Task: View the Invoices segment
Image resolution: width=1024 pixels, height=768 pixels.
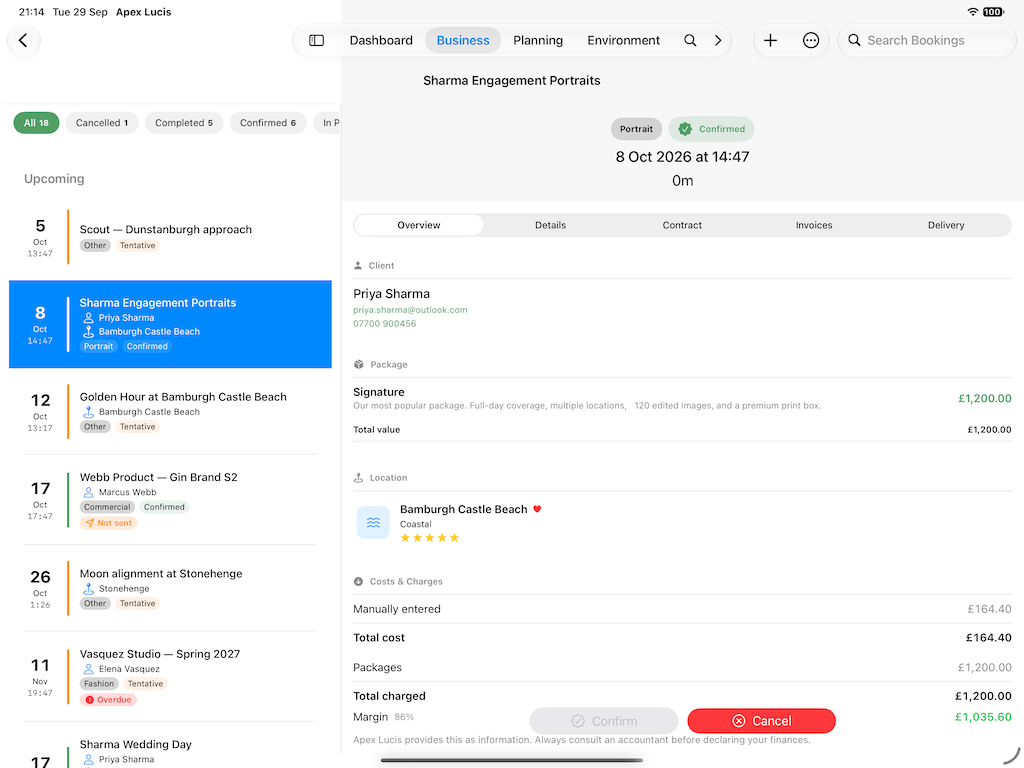Action: 814,225
